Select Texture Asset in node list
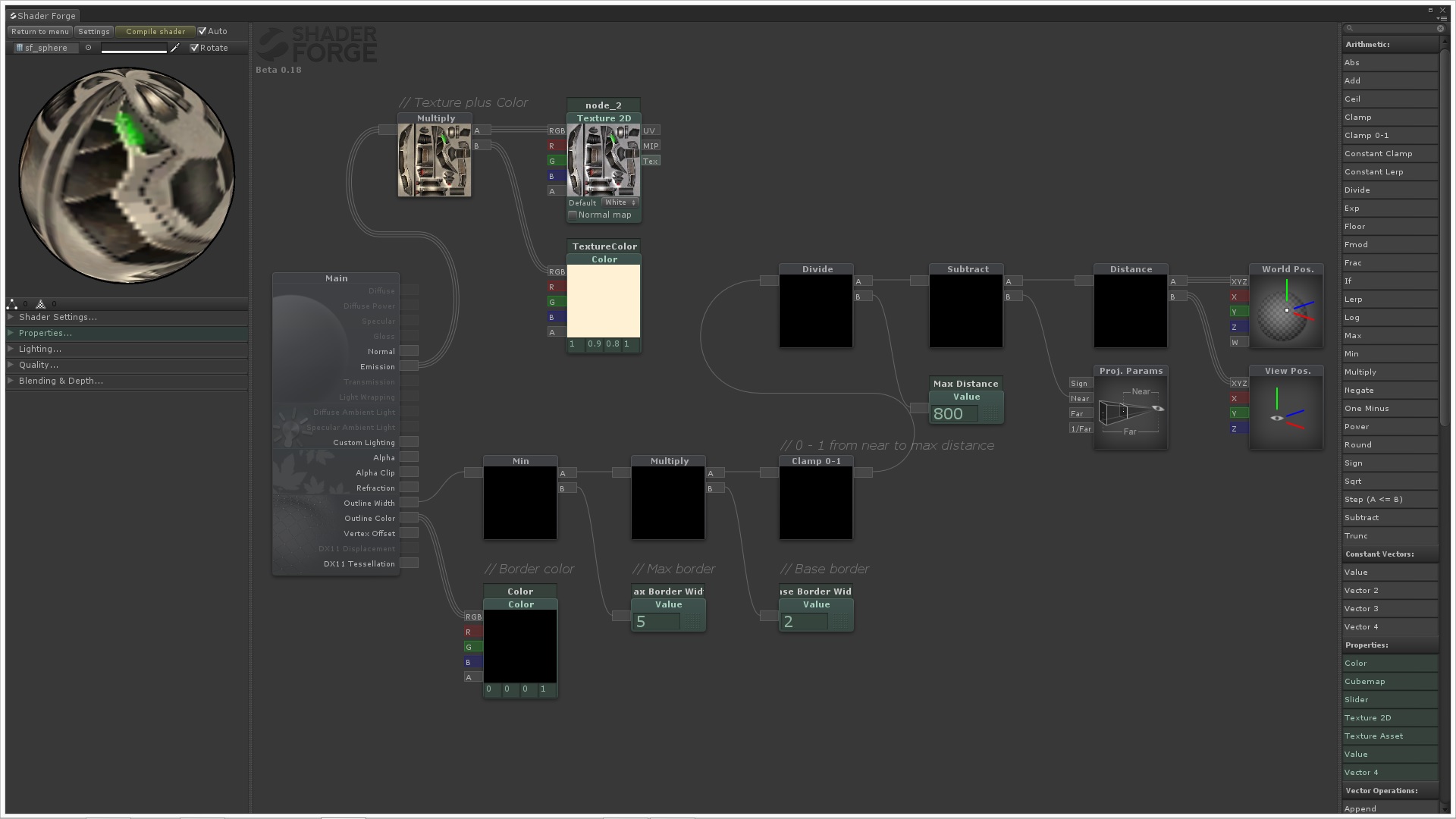 (1390, 736)
